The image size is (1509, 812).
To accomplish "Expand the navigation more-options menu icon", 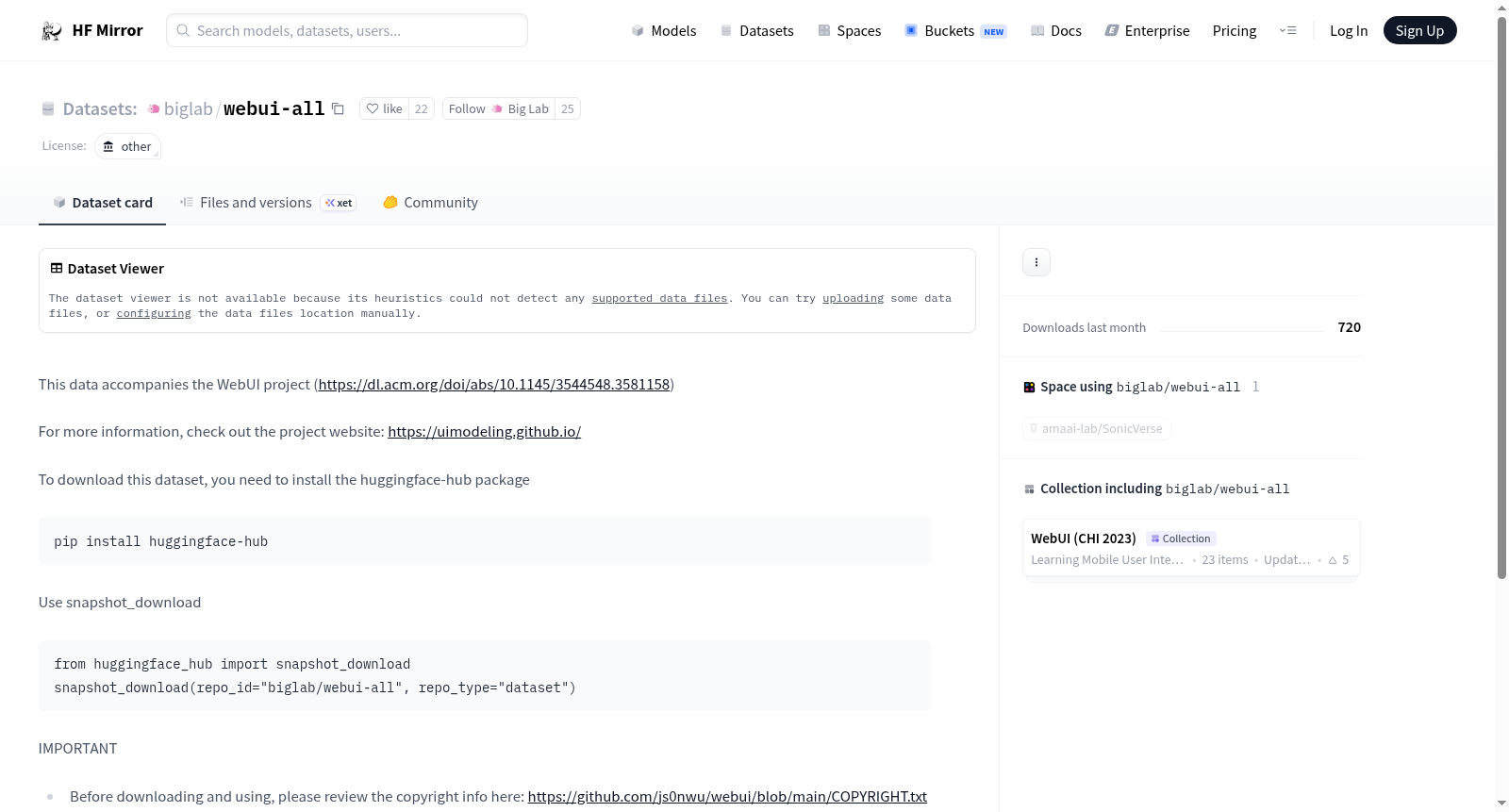I will (1287, 31).
